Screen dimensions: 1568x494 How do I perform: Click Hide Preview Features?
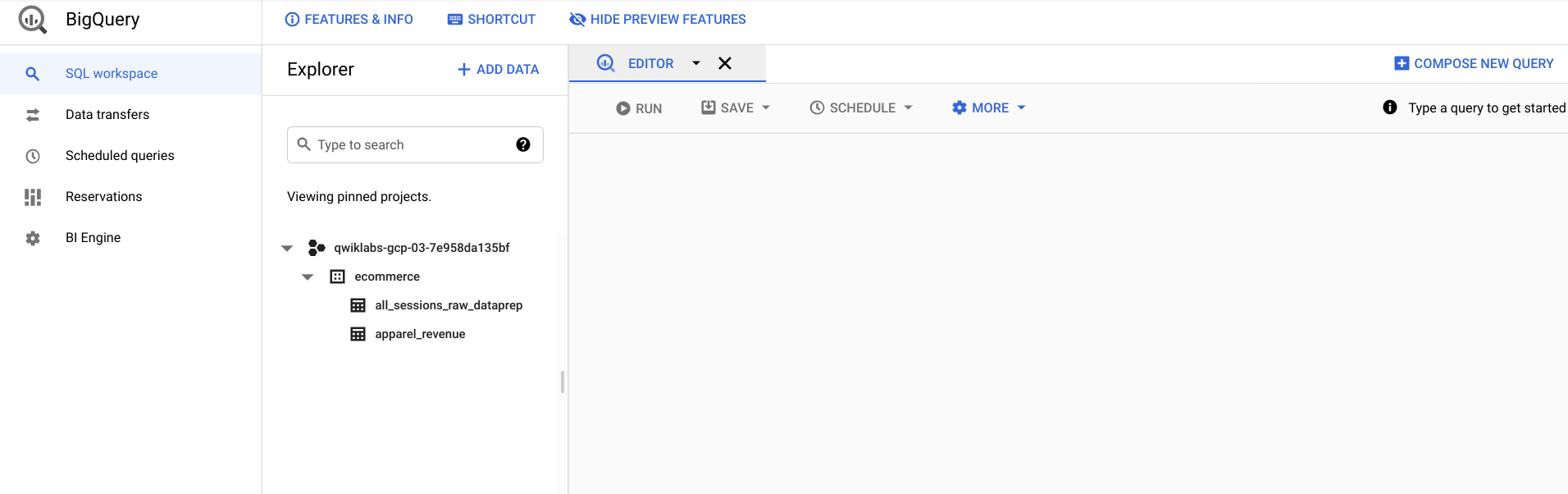click(658, 19)
